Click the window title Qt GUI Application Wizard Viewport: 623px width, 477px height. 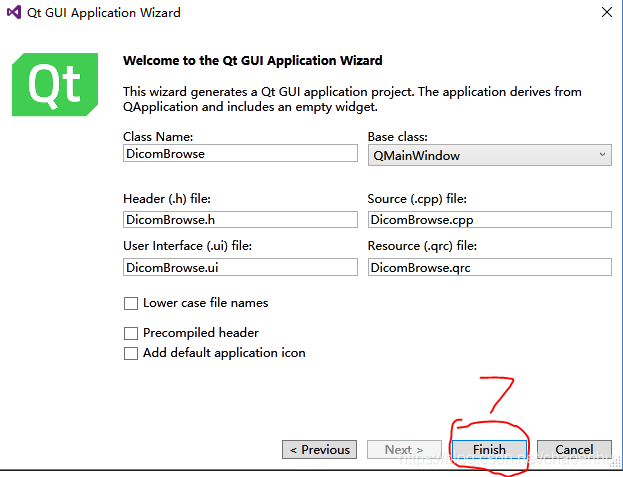coord(104,13)
